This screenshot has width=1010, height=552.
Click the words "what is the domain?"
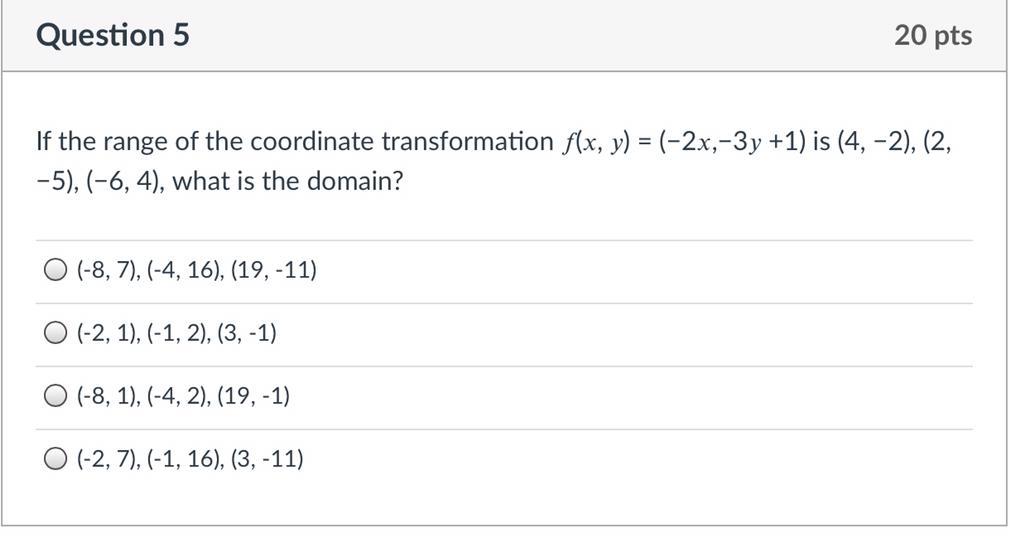pos(288,184)
